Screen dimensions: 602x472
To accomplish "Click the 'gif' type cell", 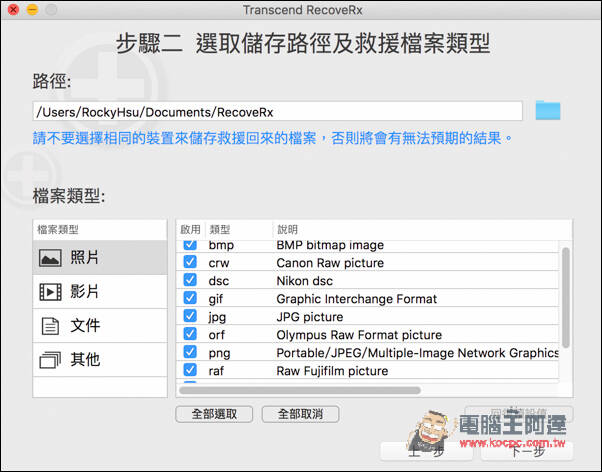I will 216,299.
